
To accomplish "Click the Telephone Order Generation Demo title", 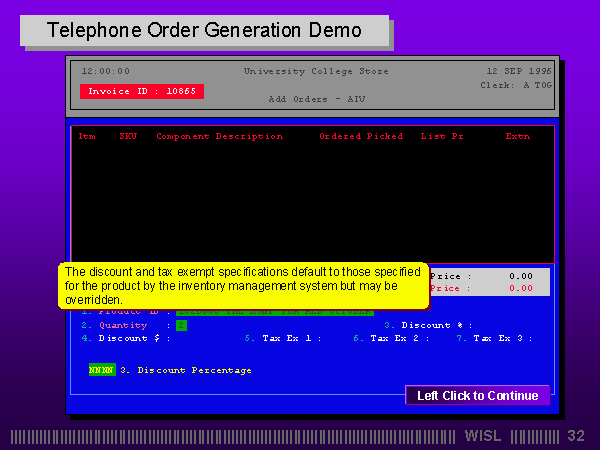I will pyautogui.click(x=204, y=30).
